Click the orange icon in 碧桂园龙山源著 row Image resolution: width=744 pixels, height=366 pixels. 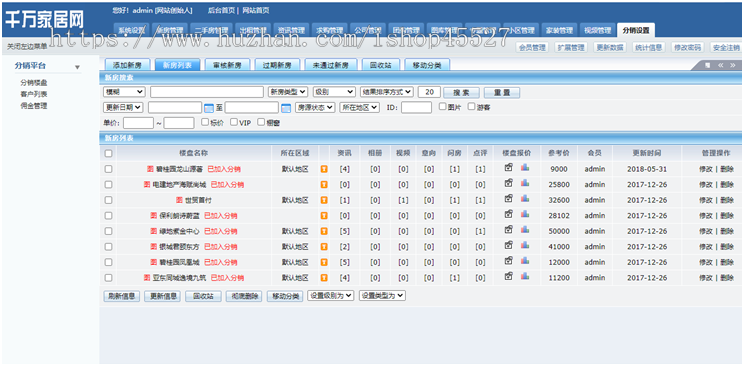[324, 169]
